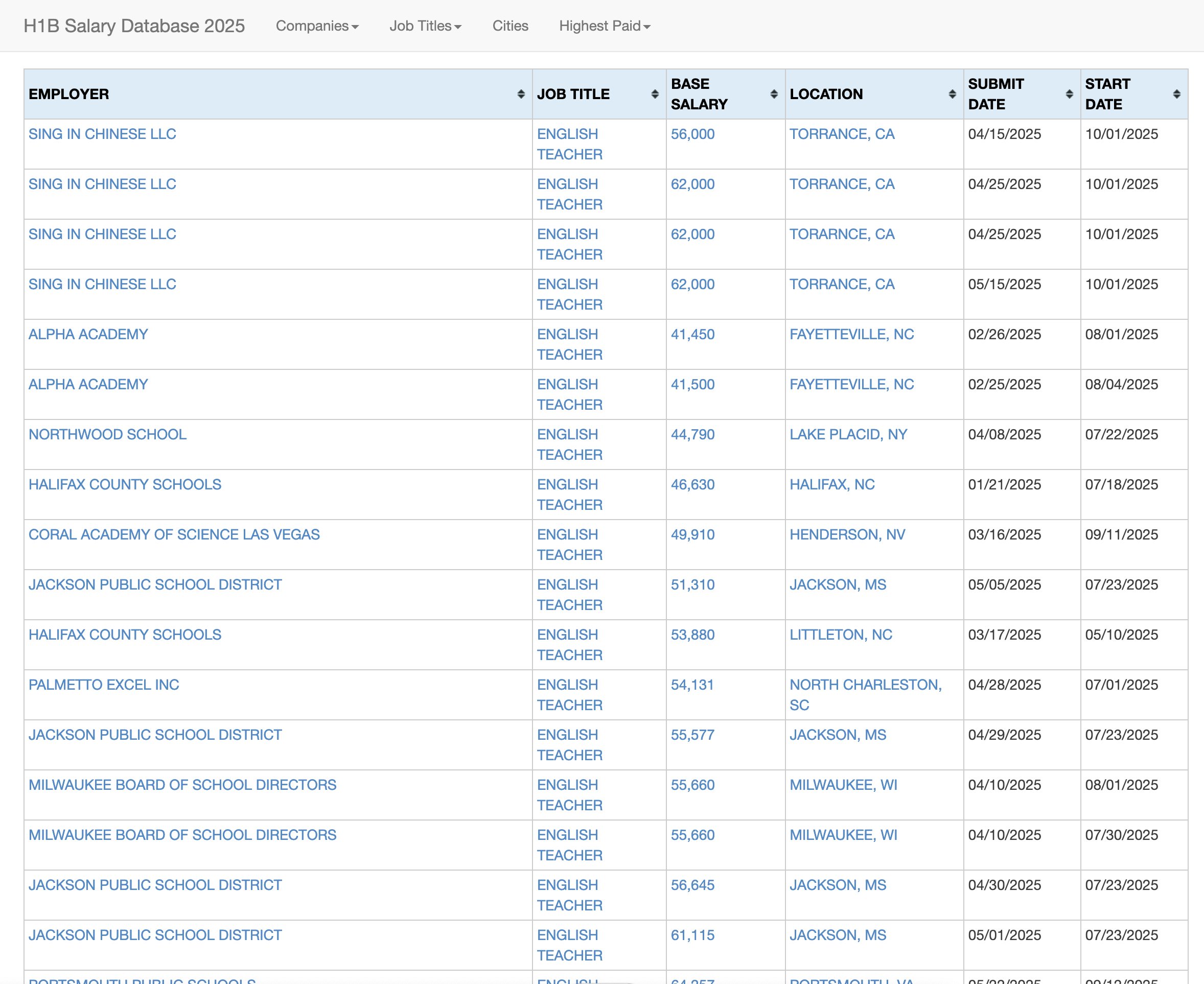Click the Start Date sort arrows icon
This screenshot has height=984, width=1204.
(x=1177, y=94)
